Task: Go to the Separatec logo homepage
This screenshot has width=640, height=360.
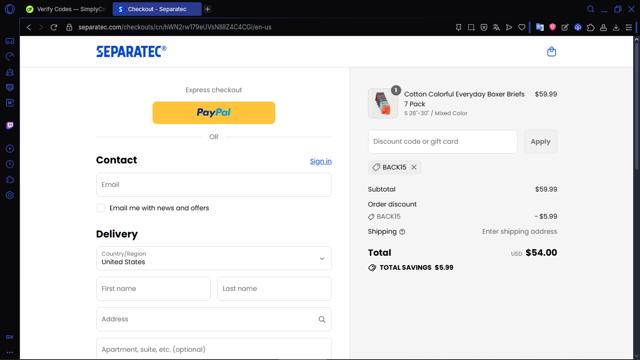Action: (x=131, y=51)
